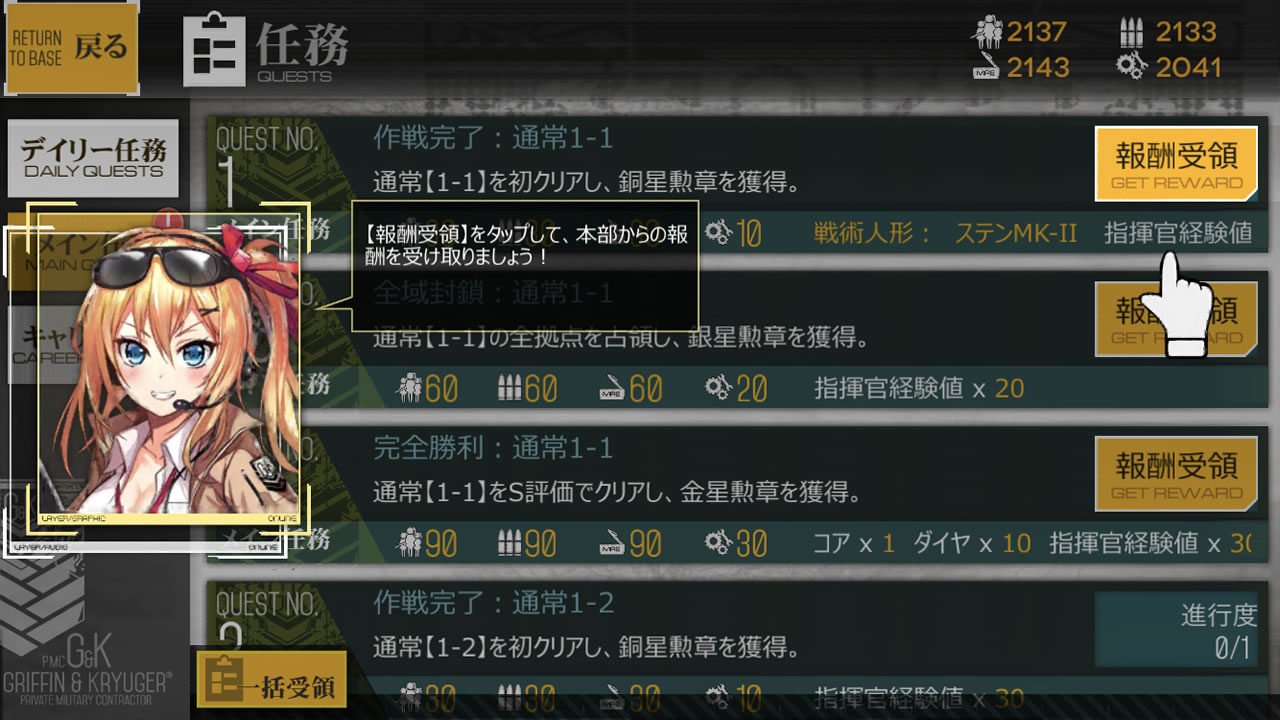
Task: Claim the 完全勝利 通常1-1 reward button
Action: tap(1175, 474)
